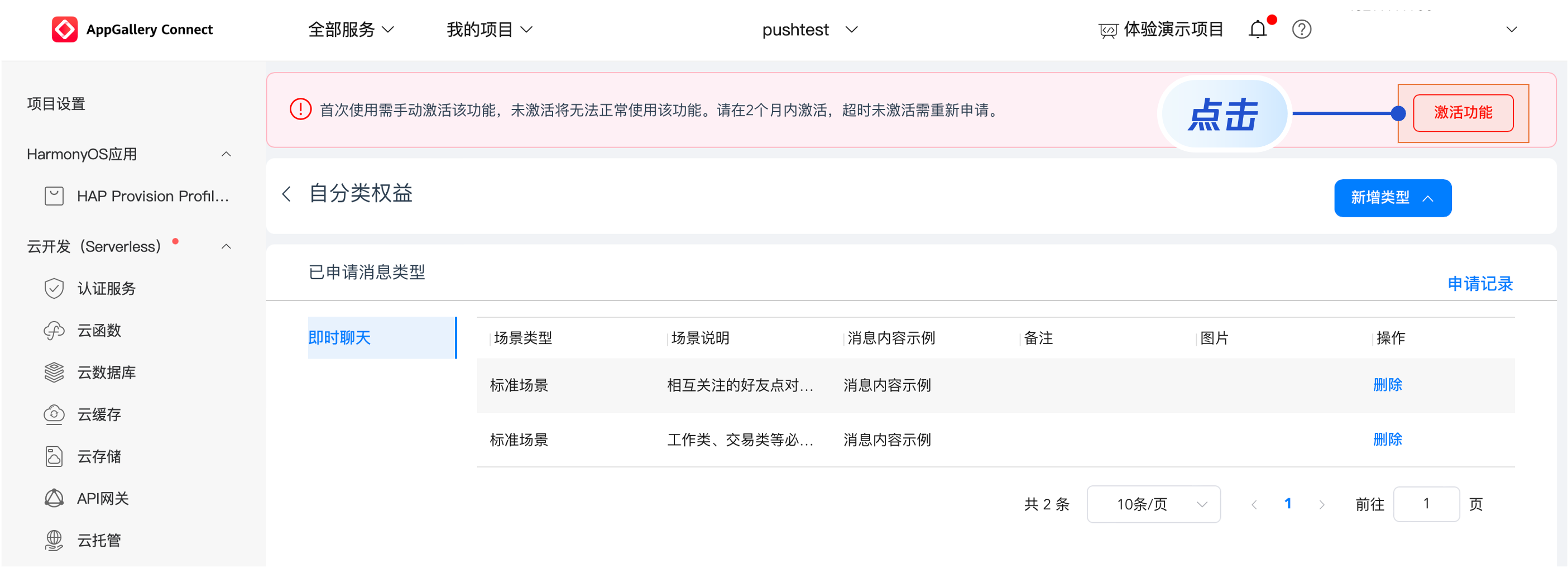Open 云存储 in the sidebar
Viewport: 1568px width, 568px height.
coord(99,457)
